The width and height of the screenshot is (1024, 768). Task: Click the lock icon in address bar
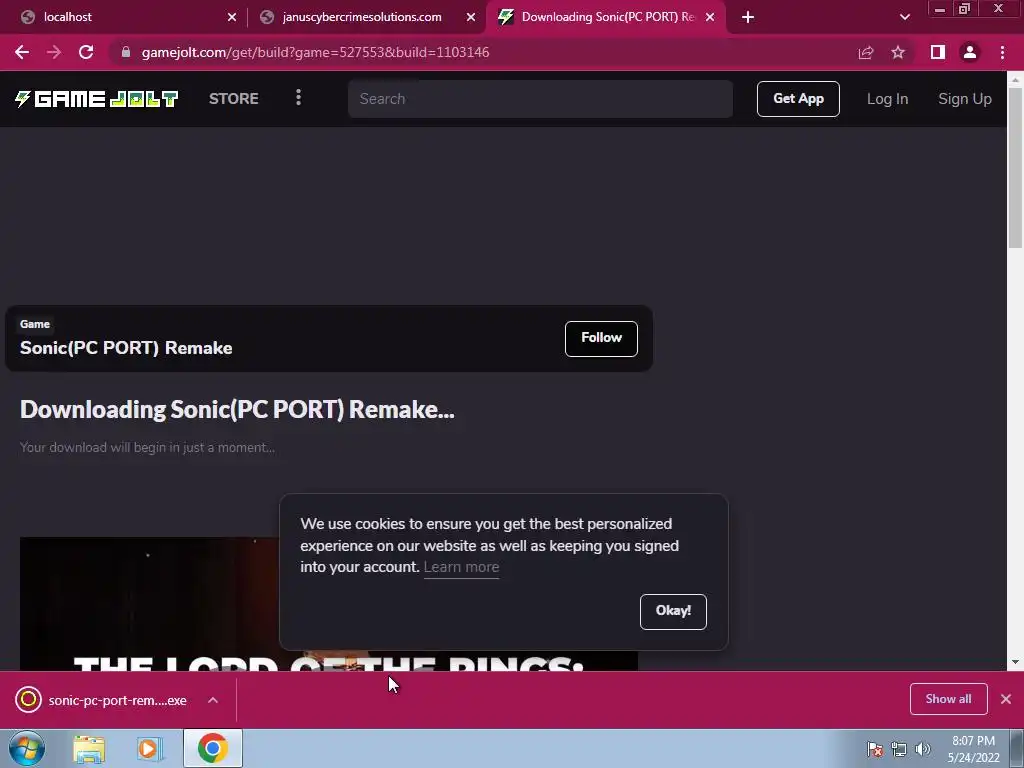click(x=126, y=52)
